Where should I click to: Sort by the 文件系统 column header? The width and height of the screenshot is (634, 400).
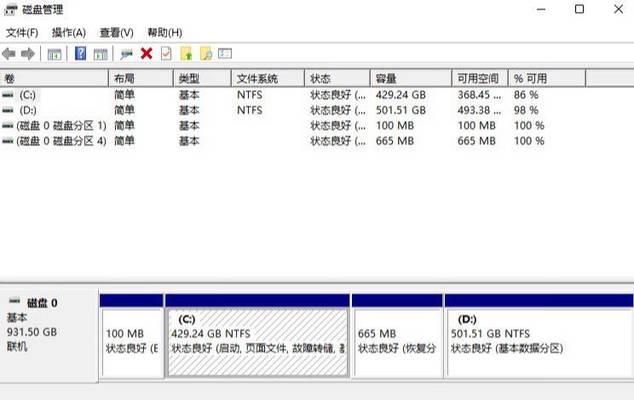click(x=268, y=78)
